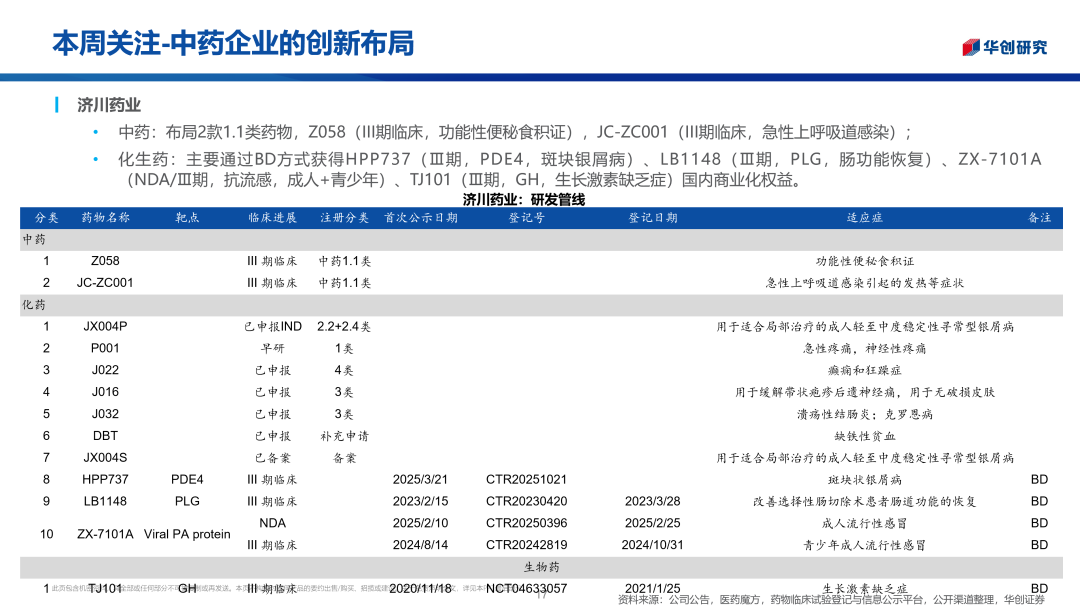Click registration number CTR20242819
Screen dimensions: 1080x605
526,545
